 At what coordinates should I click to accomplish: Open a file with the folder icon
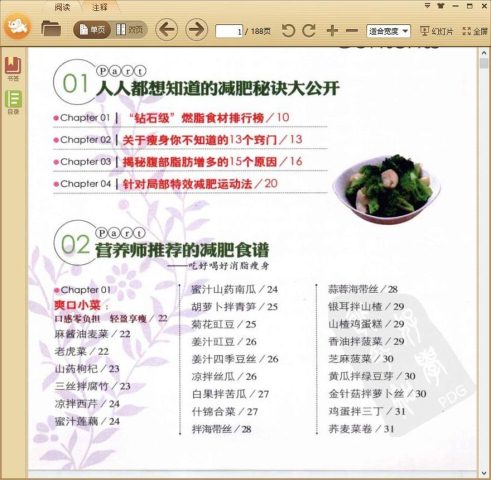[x=51, y=29]
